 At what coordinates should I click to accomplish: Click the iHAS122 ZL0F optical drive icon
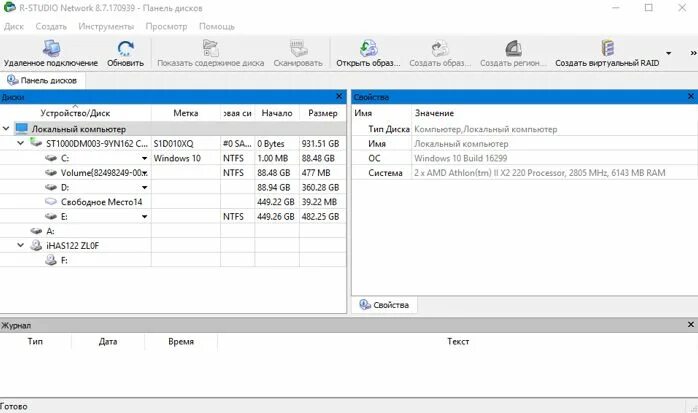pos(36,245)
